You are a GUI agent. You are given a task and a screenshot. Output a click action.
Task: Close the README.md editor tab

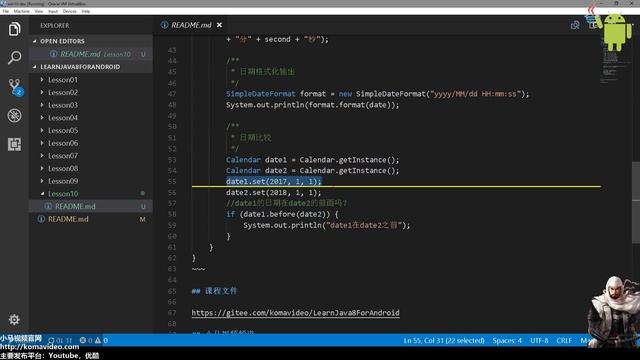click(219, 25)
